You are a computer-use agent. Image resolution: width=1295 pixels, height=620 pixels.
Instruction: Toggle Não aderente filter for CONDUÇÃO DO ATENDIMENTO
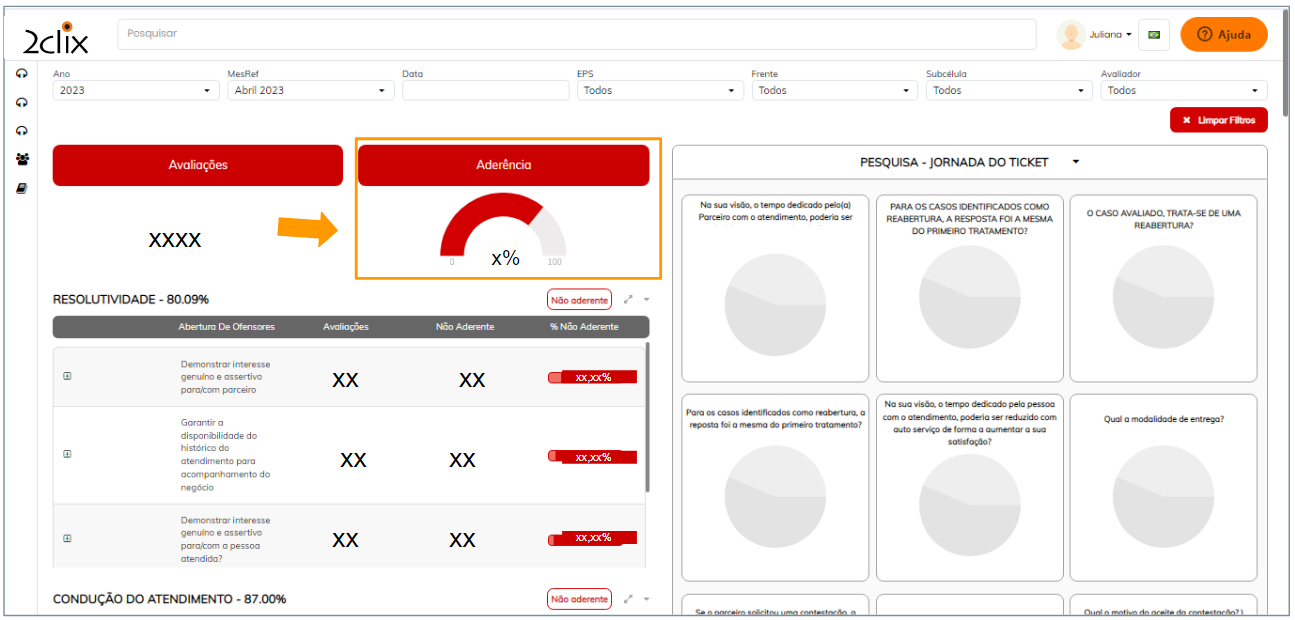tap(579, 599)
